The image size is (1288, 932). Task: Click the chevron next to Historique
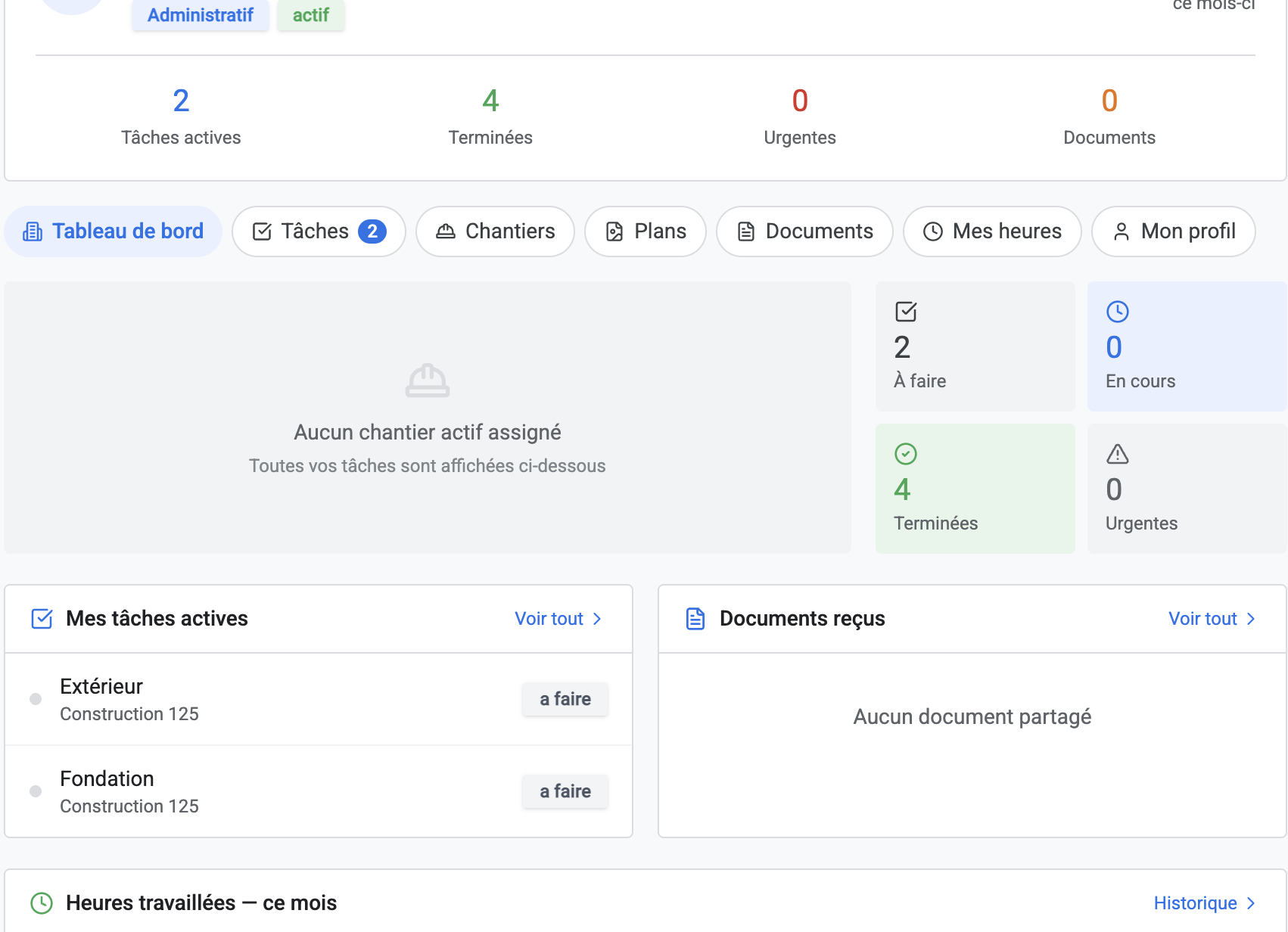point(1251,903)
